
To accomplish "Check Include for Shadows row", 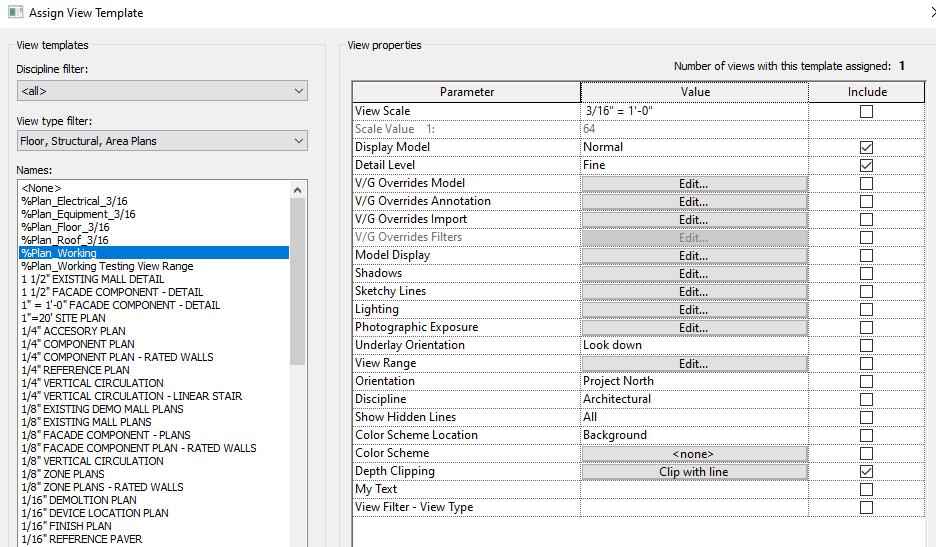I will pos(866,273).
